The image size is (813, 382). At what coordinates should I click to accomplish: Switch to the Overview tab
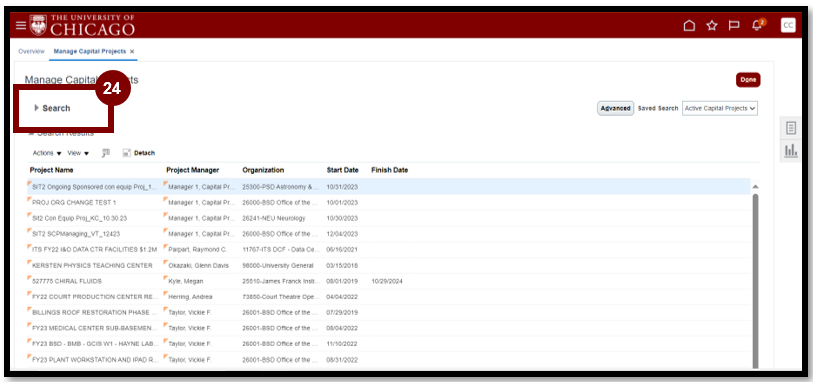(x=31, y=52)
